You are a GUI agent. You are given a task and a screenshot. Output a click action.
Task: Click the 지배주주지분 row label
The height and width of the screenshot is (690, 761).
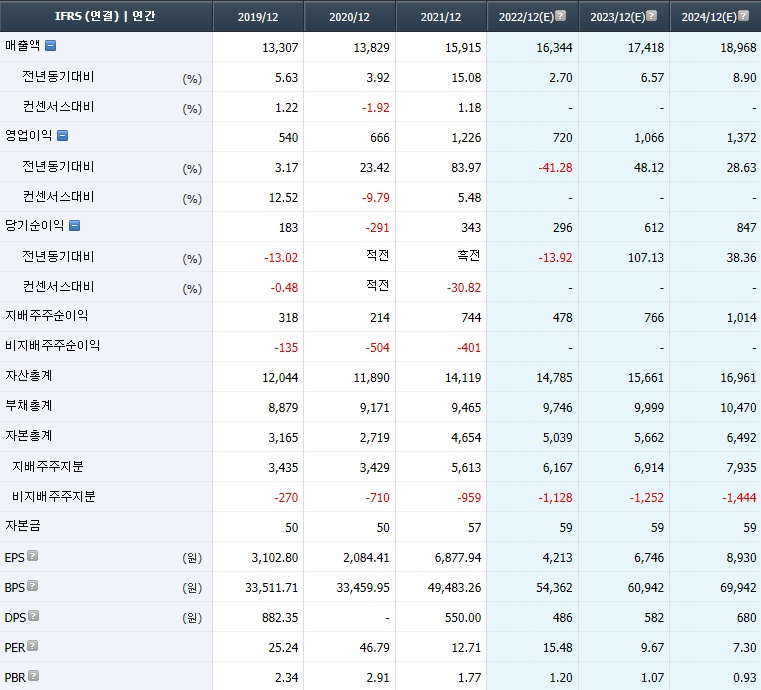coord(48,466)
